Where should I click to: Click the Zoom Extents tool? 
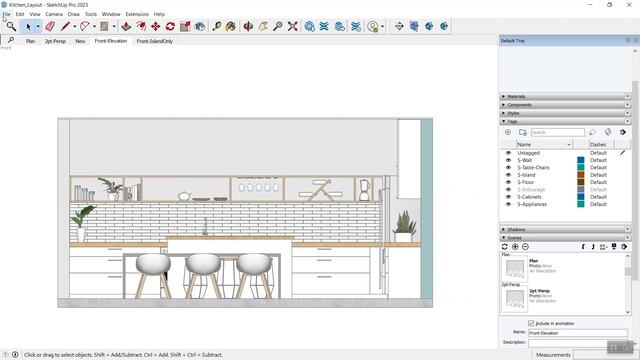(x=292, y=27)
